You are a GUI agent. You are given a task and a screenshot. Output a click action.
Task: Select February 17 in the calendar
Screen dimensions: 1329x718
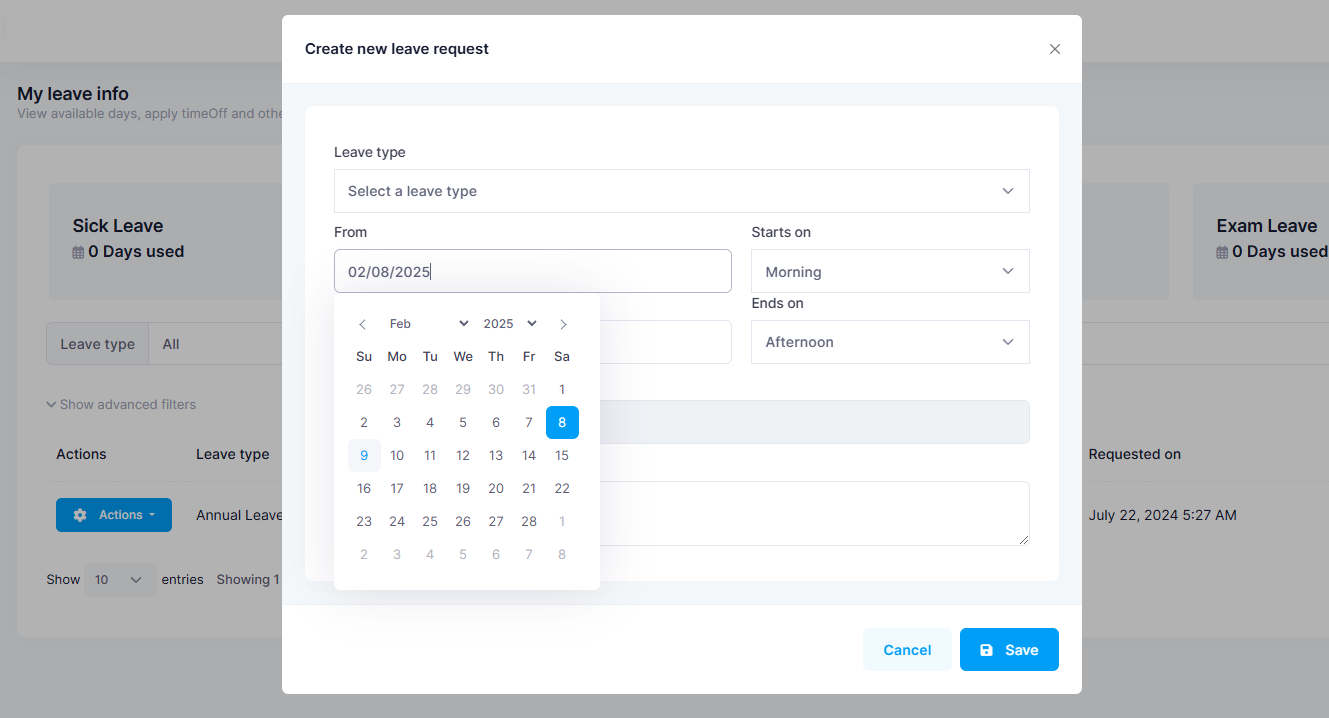(x=397, y=489)
